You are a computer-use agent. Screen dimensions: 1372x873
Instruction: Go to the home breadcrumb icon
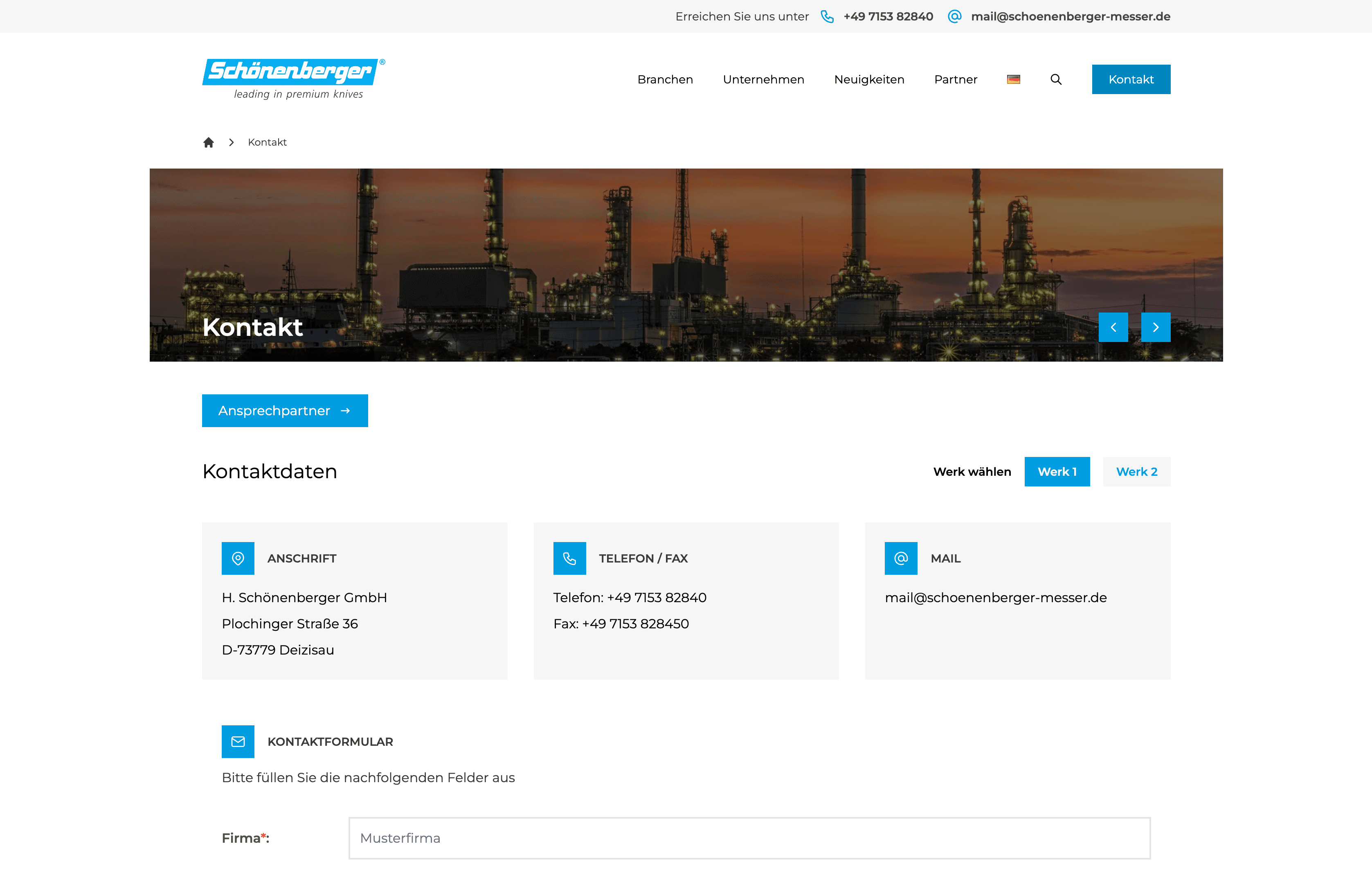click(209, 142)
